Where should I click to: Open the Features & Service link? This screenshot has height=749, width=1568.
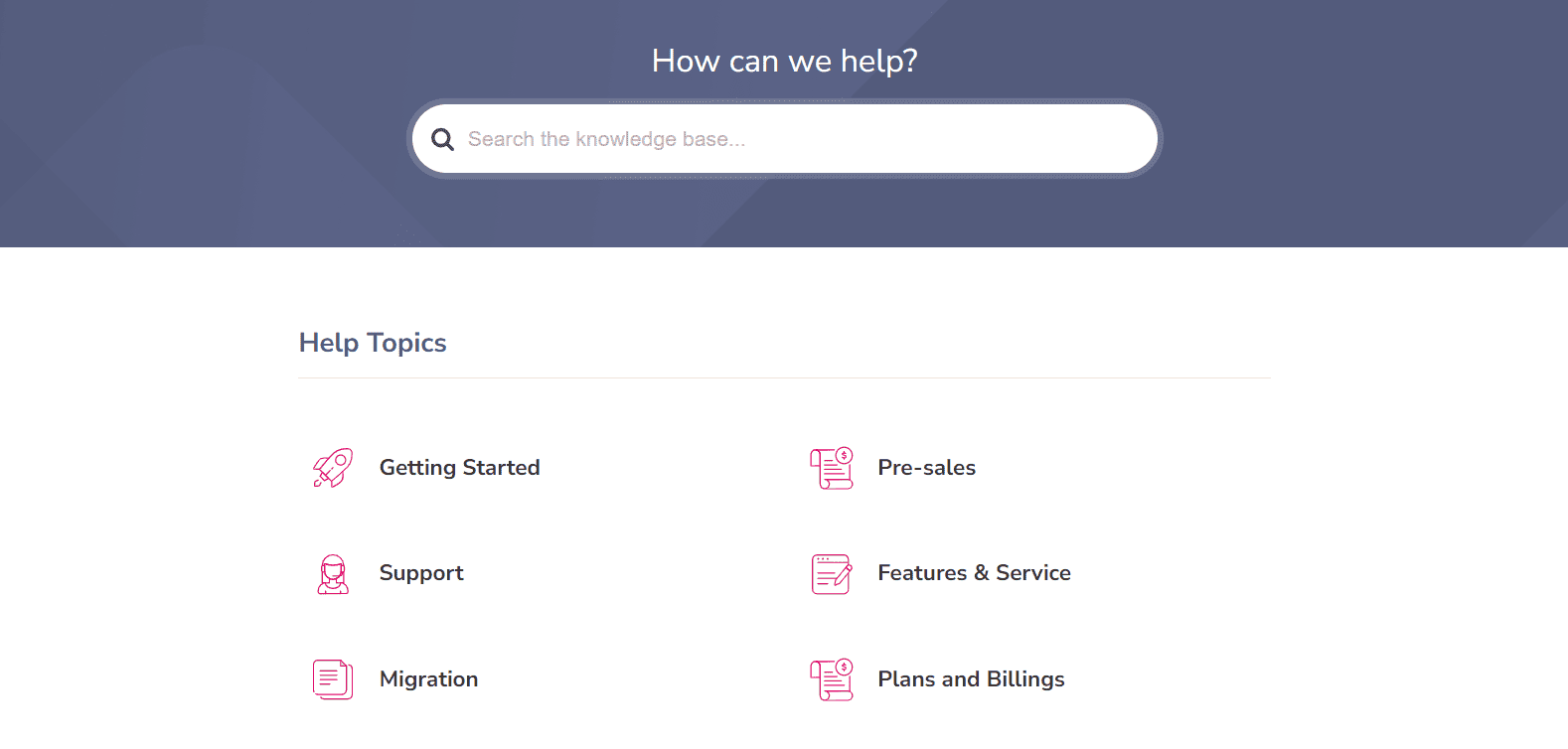974,573
